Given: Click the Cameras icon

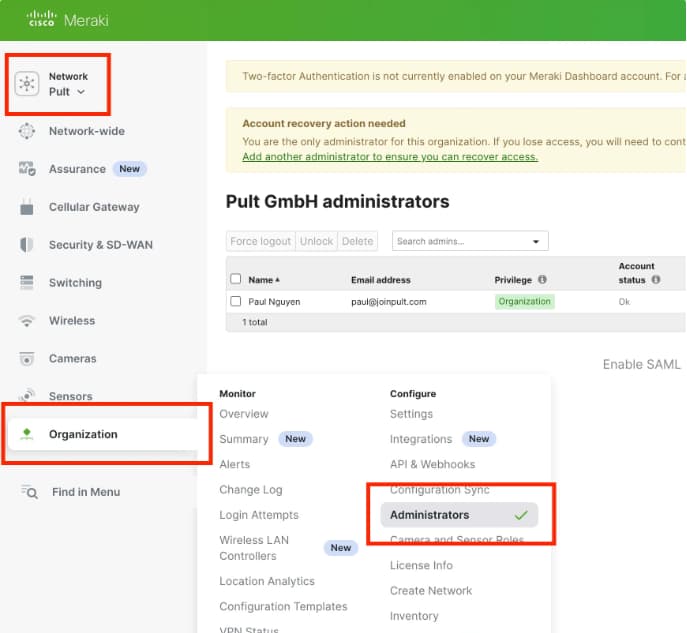Looking at the screenshot, I should tap(27, 358).
